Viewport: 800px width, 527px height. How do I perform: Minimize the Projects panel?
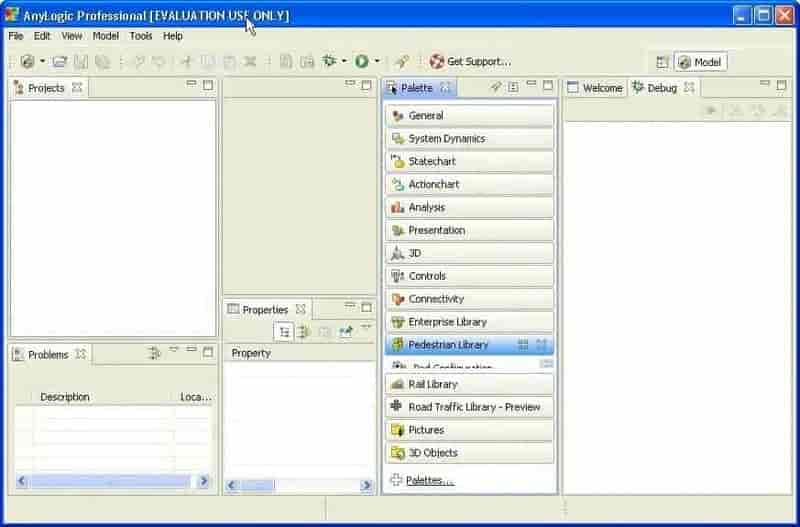(x=191, y=84)
